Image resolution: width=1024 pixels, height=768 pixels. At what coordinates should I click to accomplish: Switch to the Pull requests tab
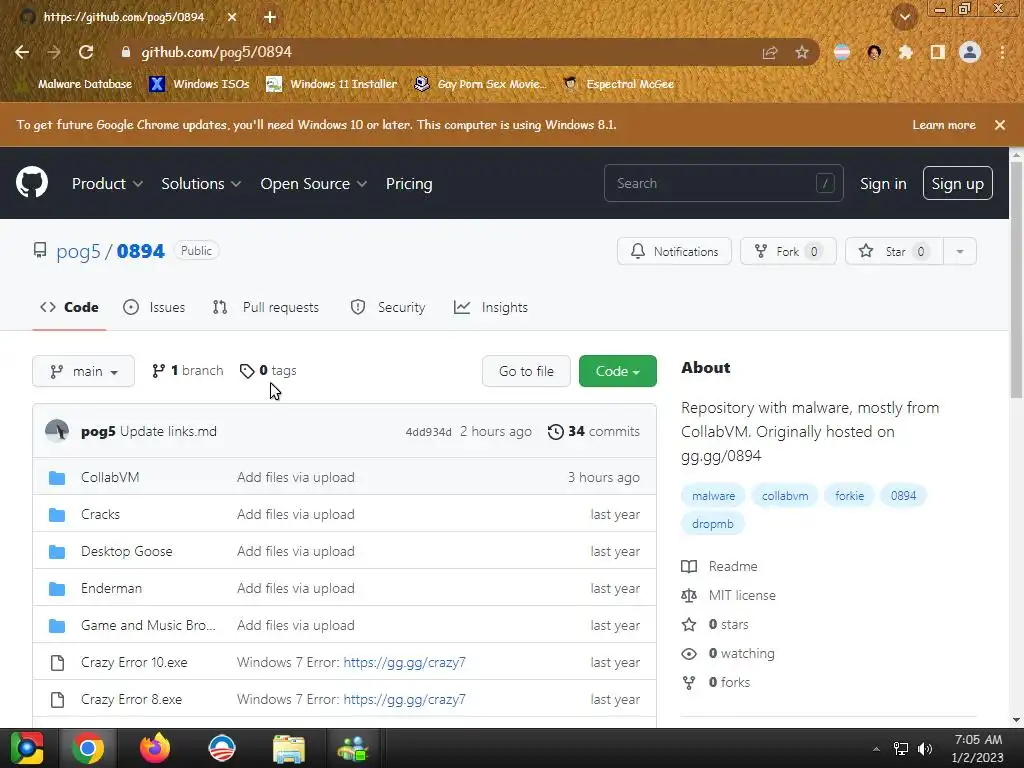click(x=266, y=307)
